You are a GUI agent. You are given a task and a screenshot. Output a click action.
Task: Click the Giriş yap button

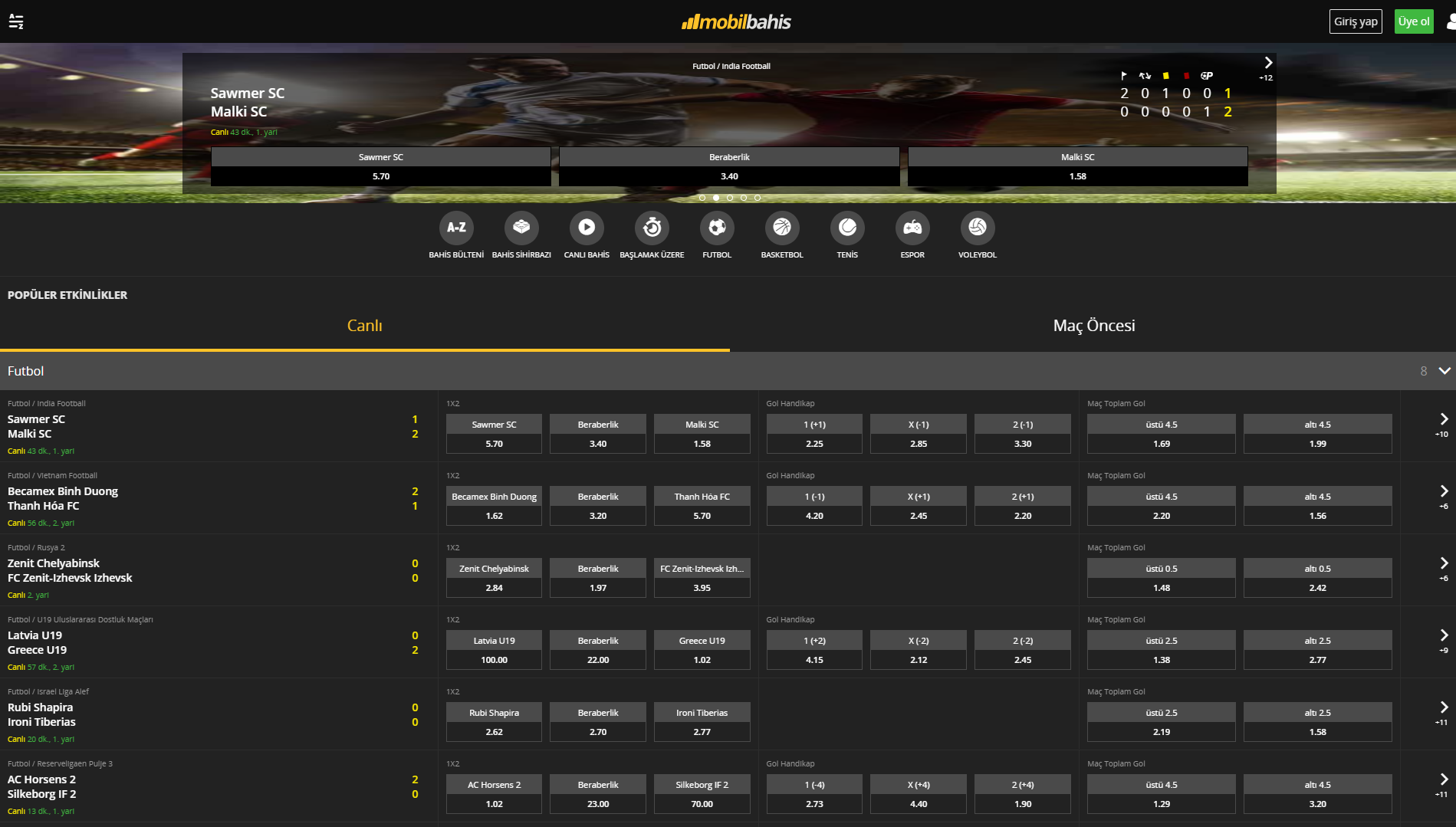click(x=1356, y=21)
